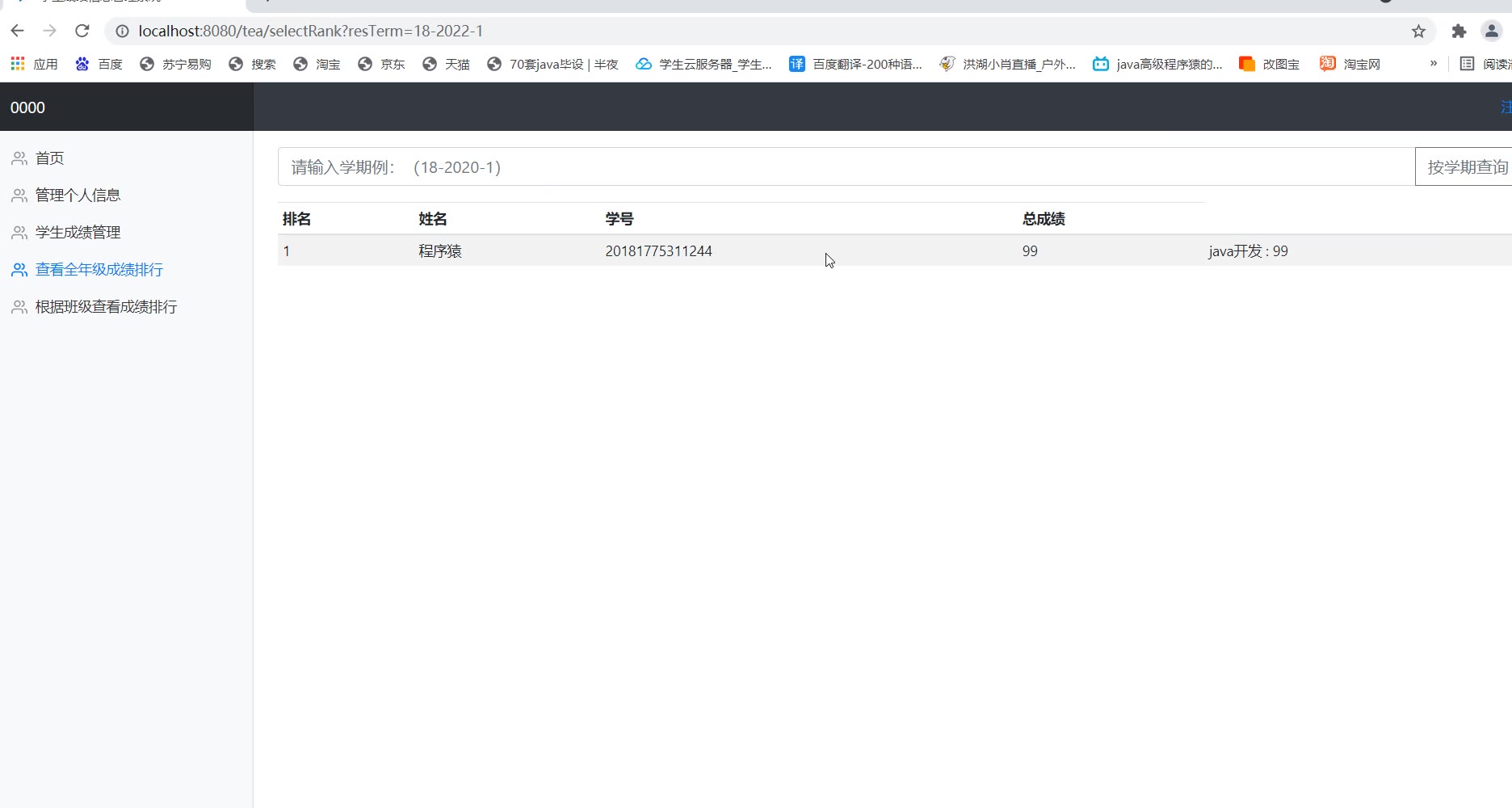This screenshot has height=808, width=1512.
Task: Click the total score cell 99
Action: click(x=1030, y=251)
